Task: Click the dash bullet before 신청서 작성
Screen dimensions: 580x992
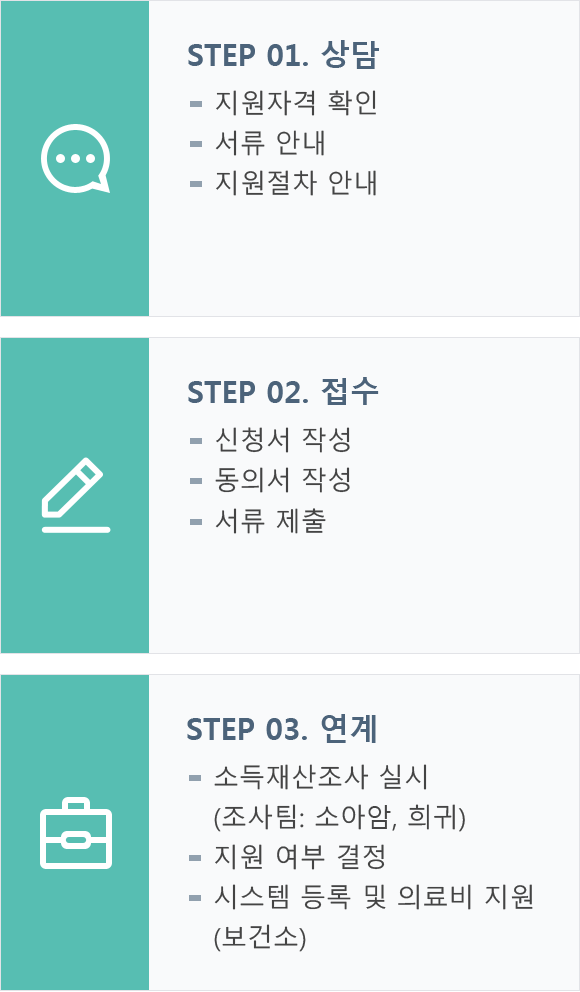Action: (x=196, y=440)
